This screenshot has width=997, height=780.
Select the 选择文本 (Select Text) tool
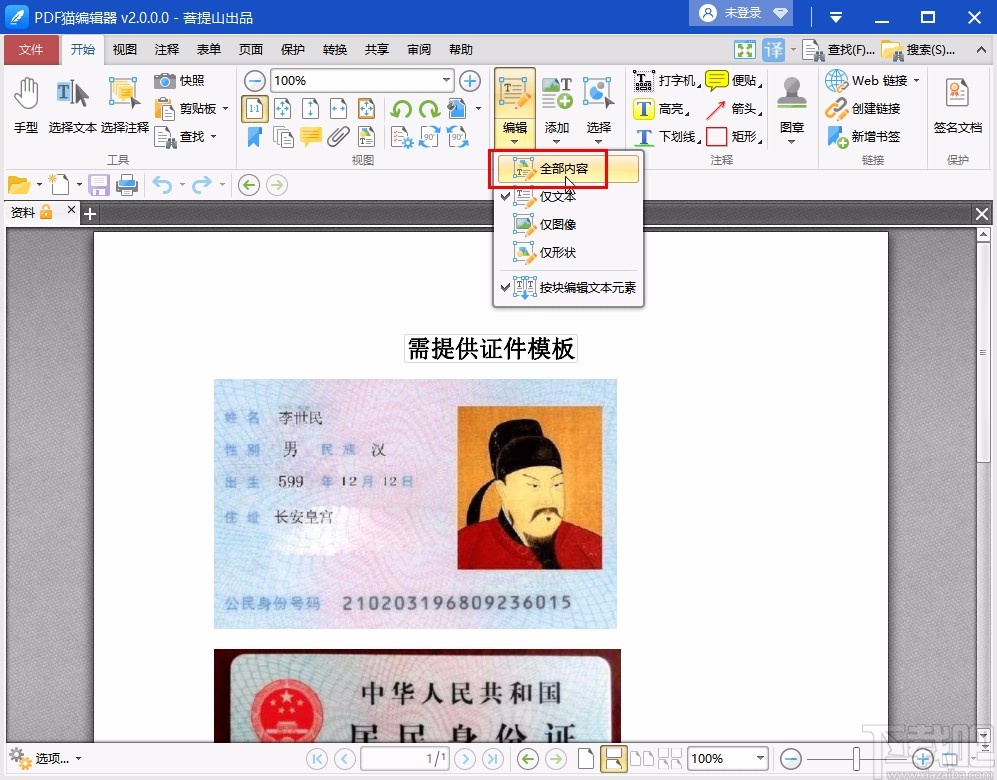click(70, 105)
